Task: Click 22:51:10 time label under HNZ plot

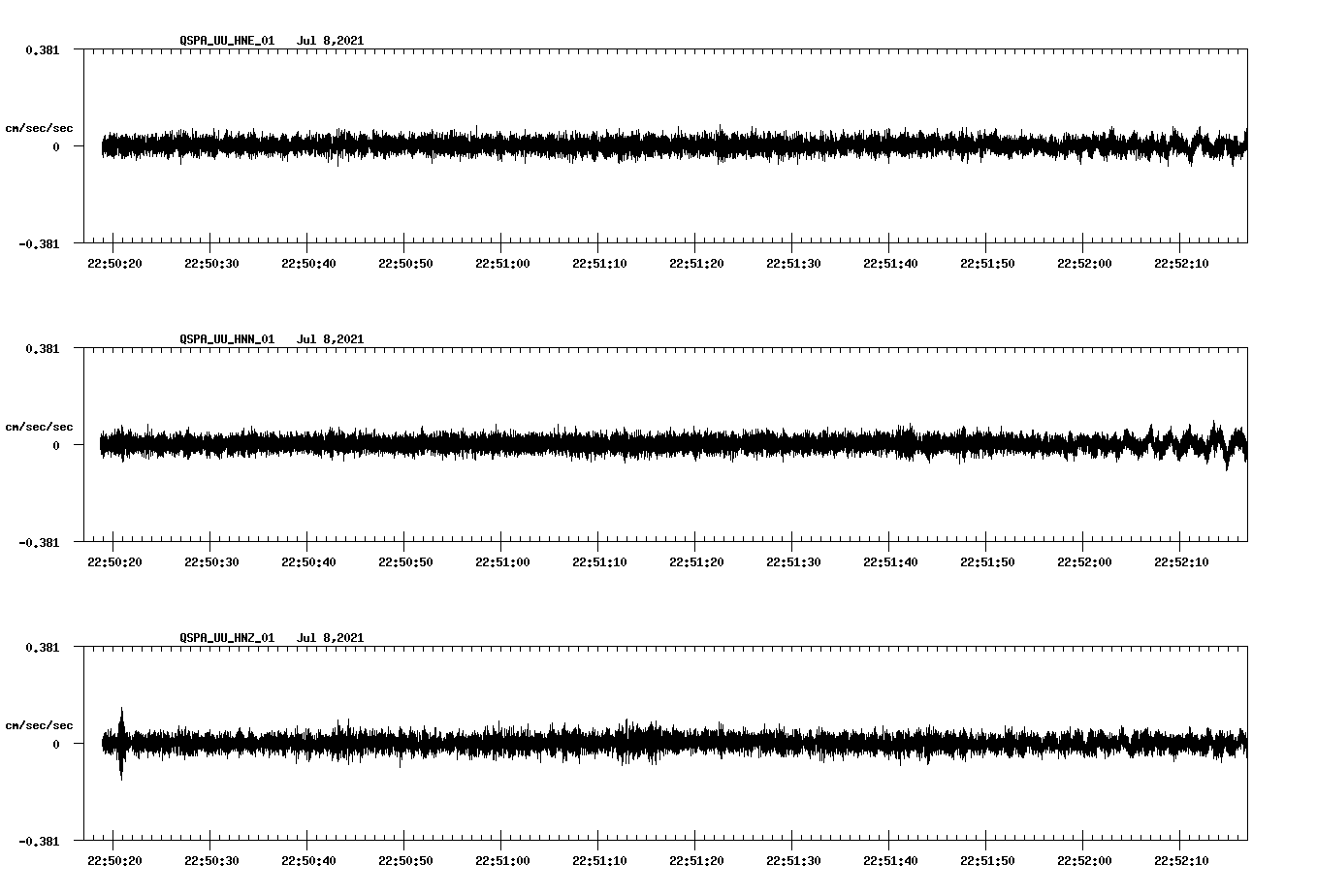Action: (599, 861)
